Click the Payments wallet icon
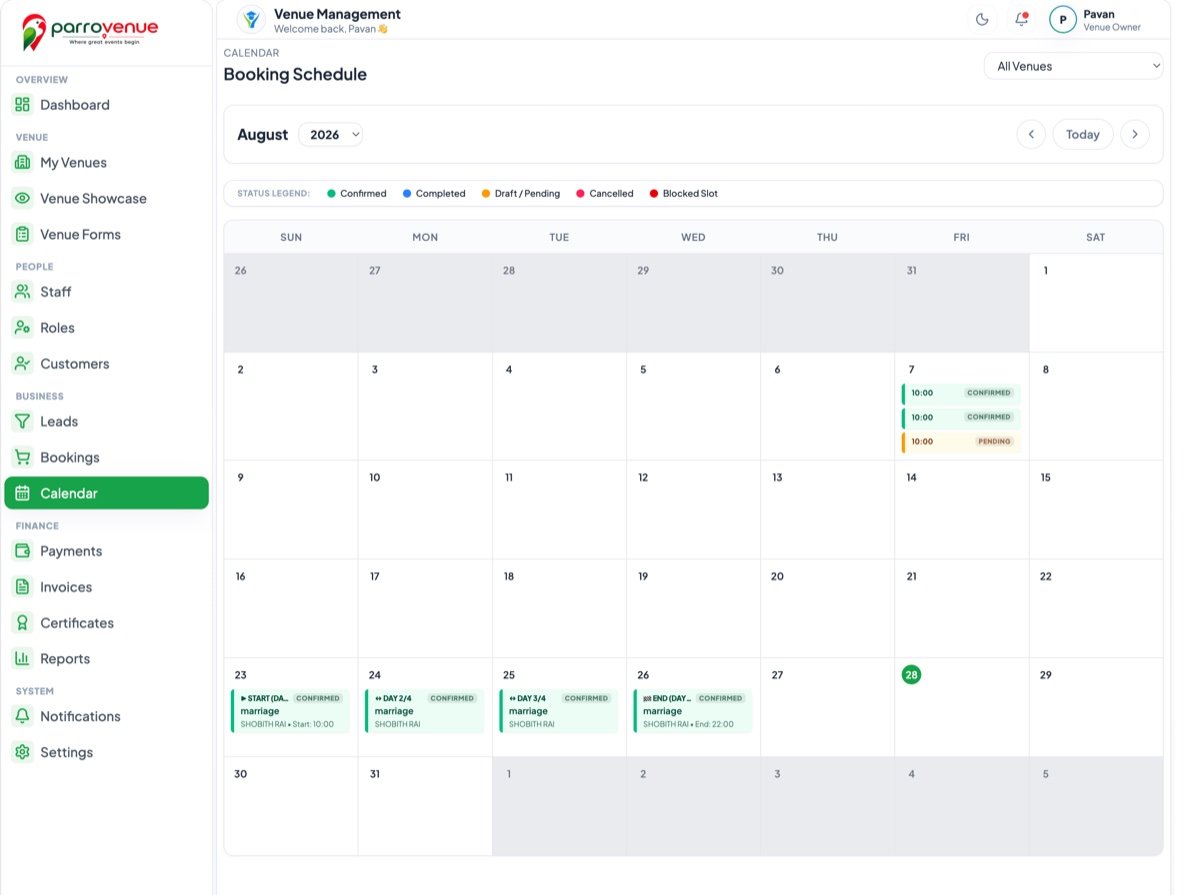Screen dimensions: 1200x895 click(22, 551)
